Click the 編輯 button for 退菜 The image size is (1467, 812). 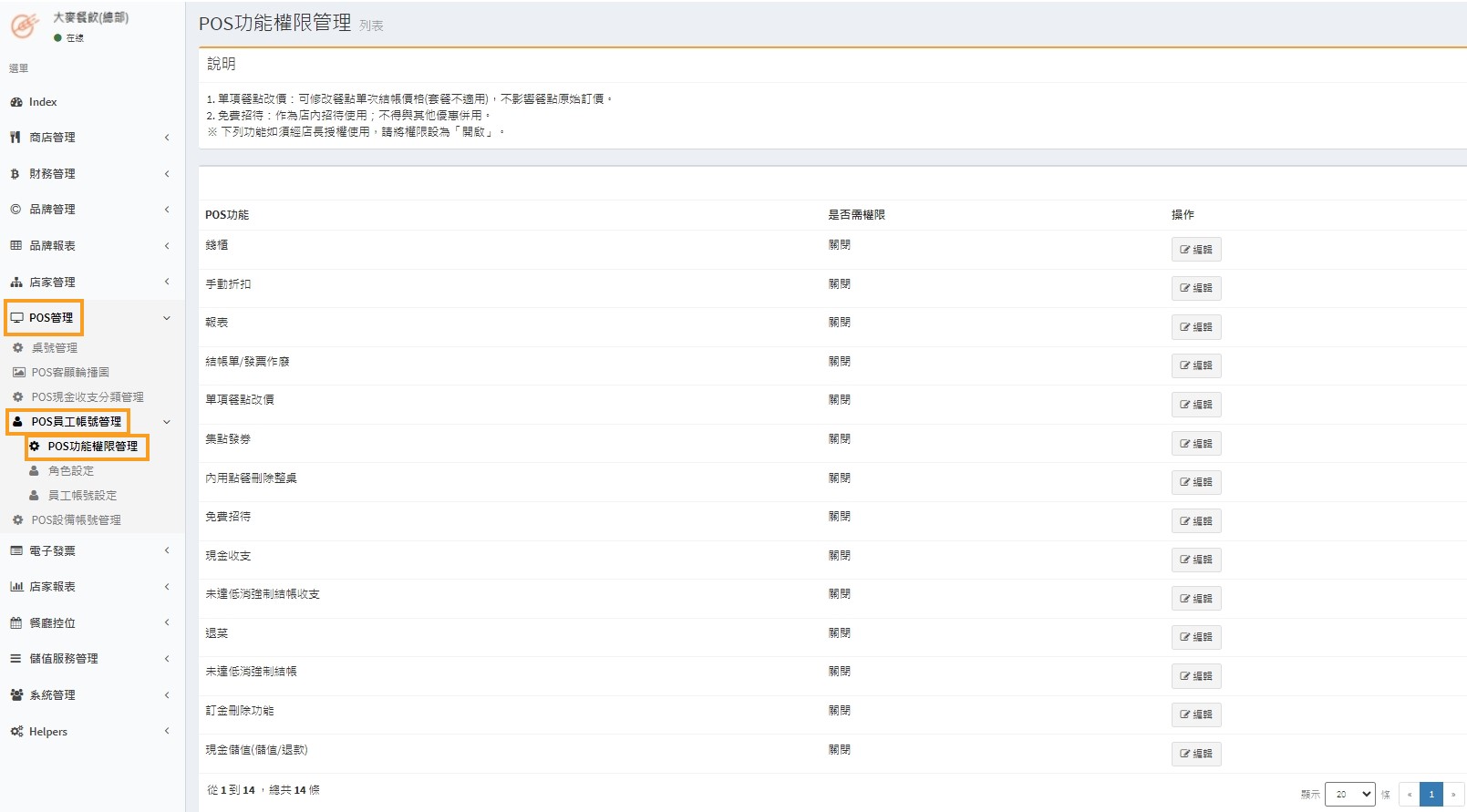[x=1195, y=637]
